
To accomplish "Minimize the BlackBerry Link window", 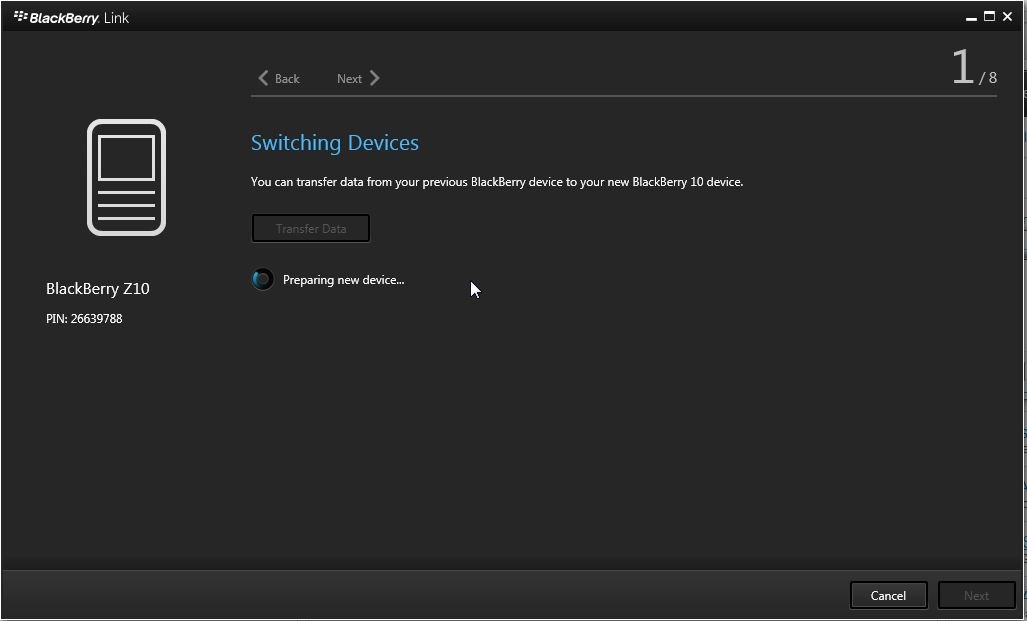I will coord(971,18).
